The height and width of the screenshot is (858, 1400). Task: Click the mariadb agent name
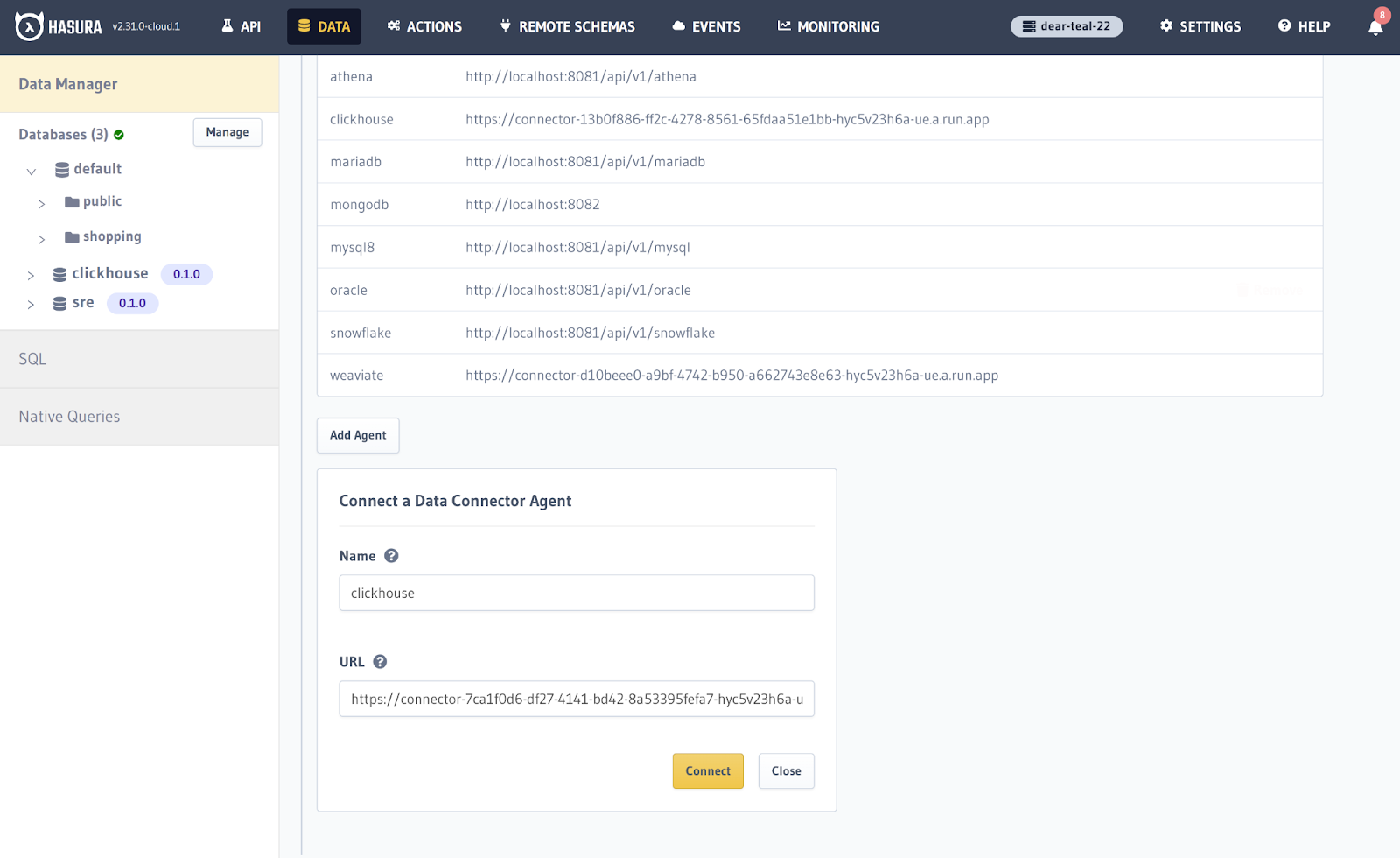point(355,162)
